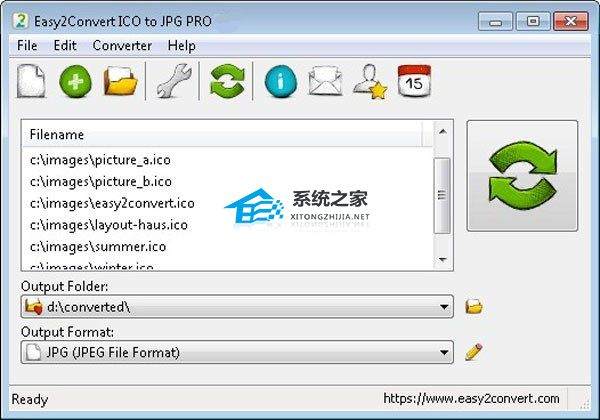Open the Help menu
This screenshot has height=420, width=600.
[x=181, y=46]
